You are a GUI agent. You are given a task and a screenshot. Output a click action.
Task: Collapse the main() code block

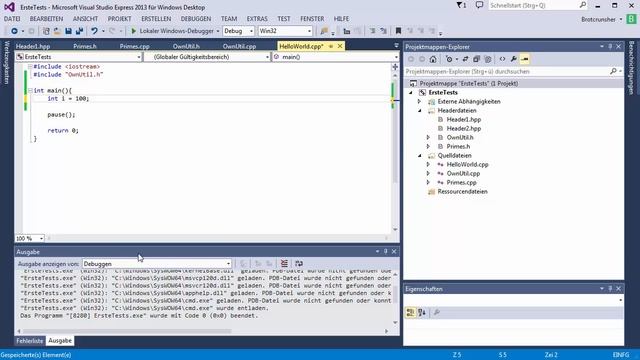tap(30, 91)
